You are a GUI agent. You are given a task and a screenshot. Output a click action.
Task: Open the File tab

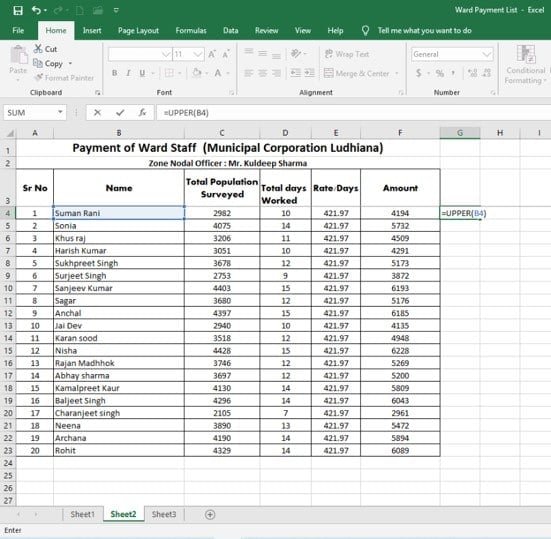coord(18,31)
